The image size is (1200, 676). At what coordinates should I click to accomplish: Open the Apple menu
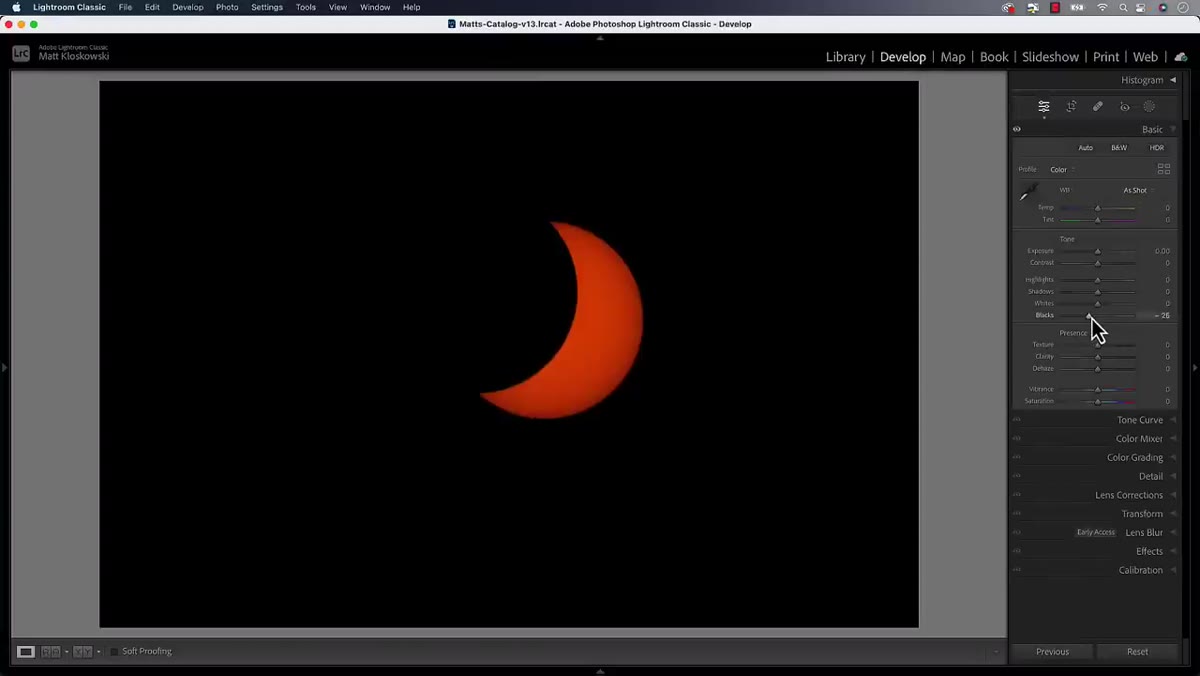pyautogui.click(x=16, y=7)
